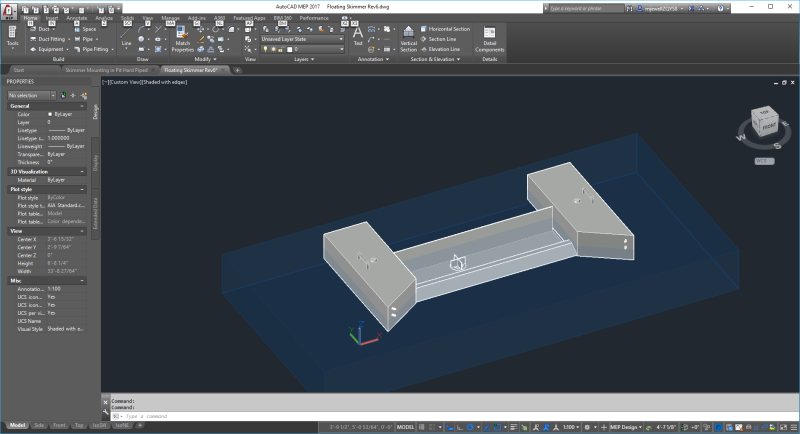The image size is (800, 434).
Task: Click Match Properties icon
Action: pos(183,39)
